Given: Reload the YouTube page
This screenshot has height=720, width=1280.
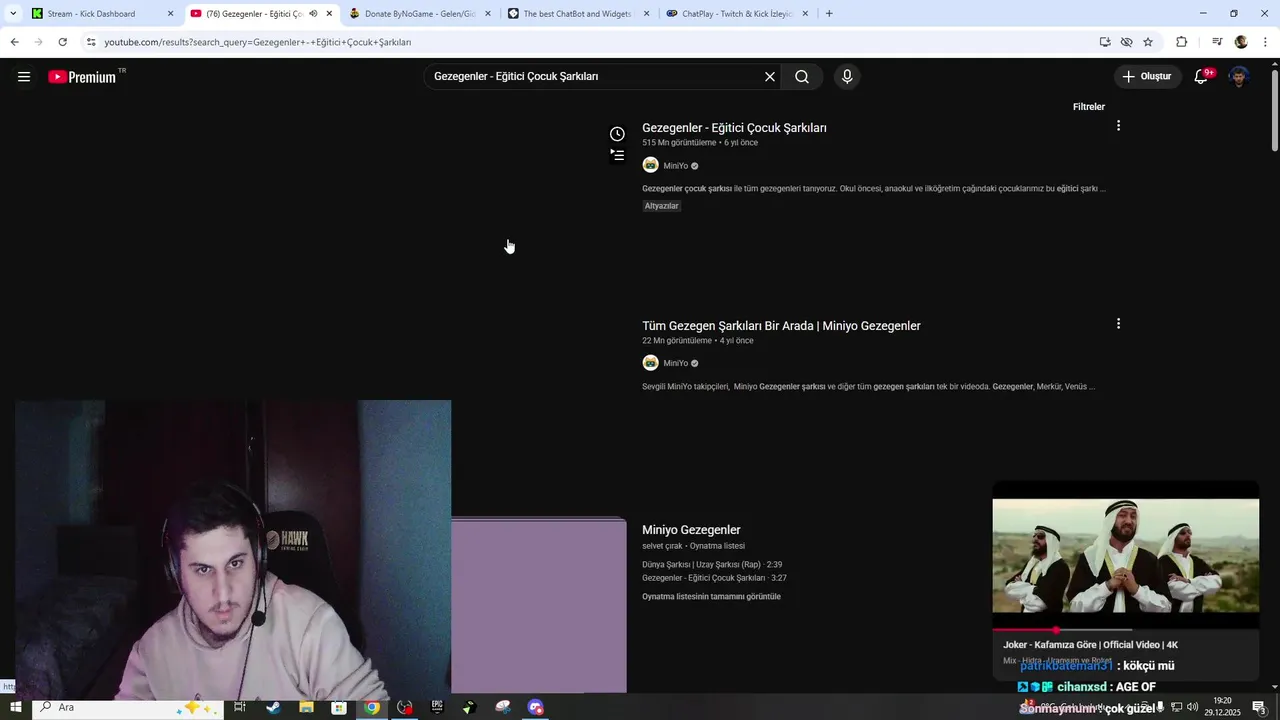Looking at the screenshot, I should [62, 42].
